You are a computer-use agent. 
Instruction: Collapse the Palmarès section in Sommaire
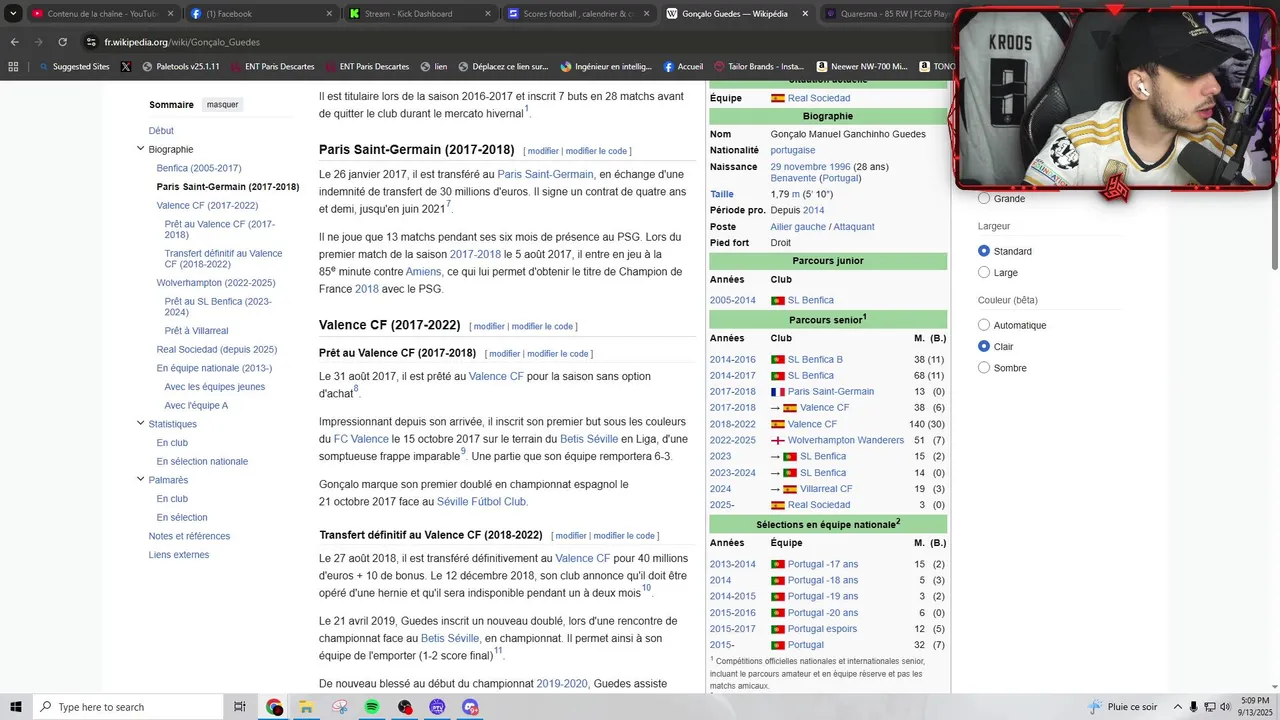point(140,479)
